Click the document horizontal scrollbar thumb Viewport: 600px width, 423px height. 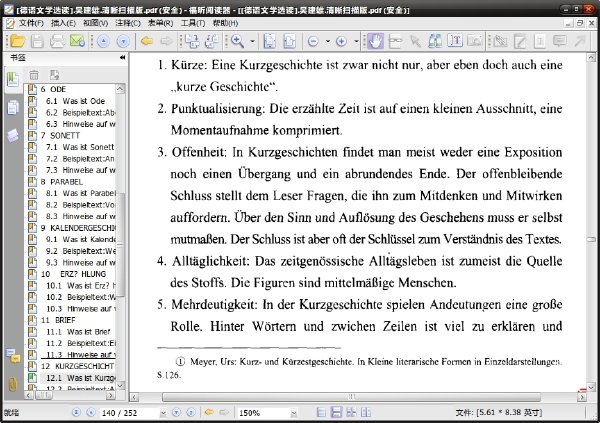pos(351,397)
